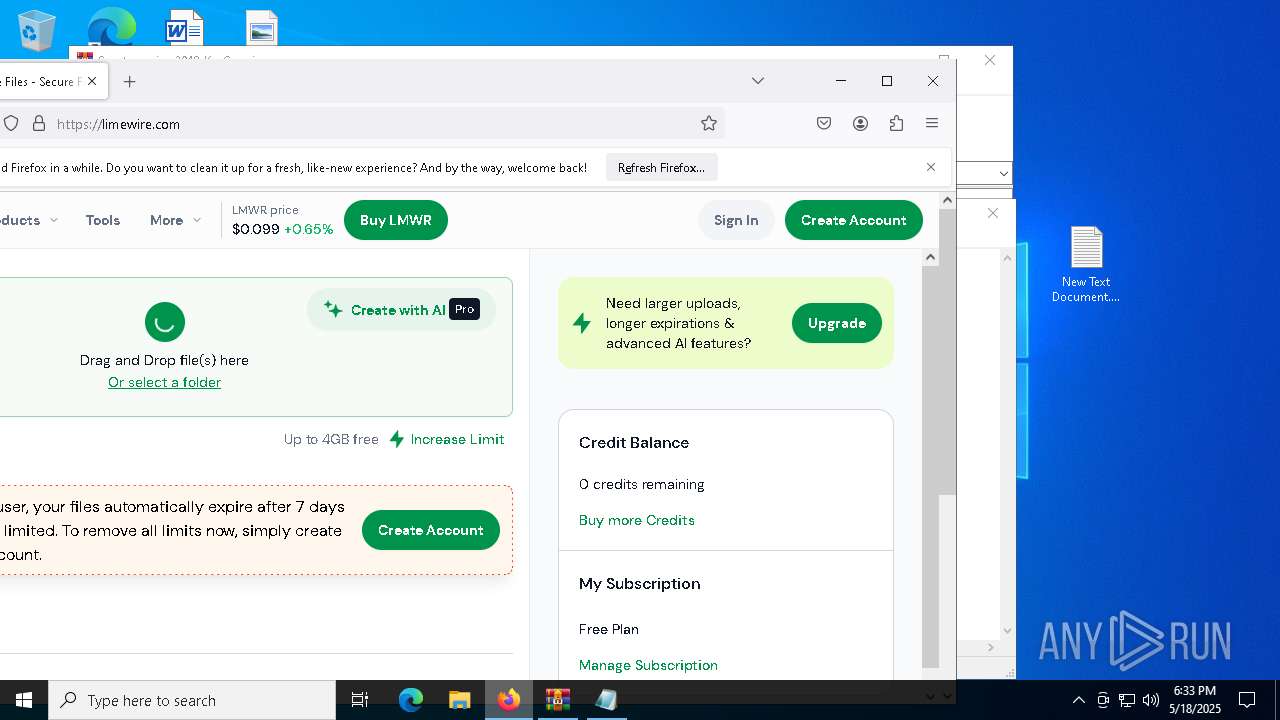Open the Extensions puzzle icon
This screenshot has width=1280, height=720.
(896, 123)
